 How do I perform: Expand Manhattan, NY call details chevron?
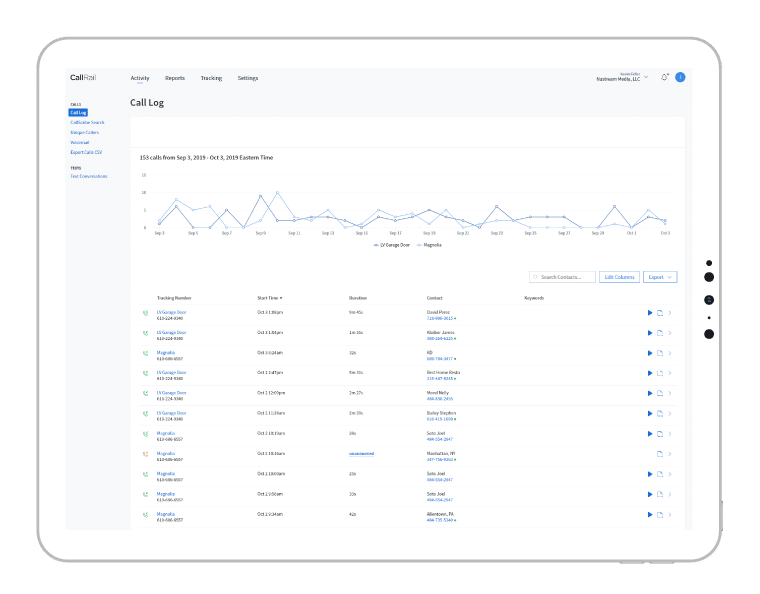(670, 454)
